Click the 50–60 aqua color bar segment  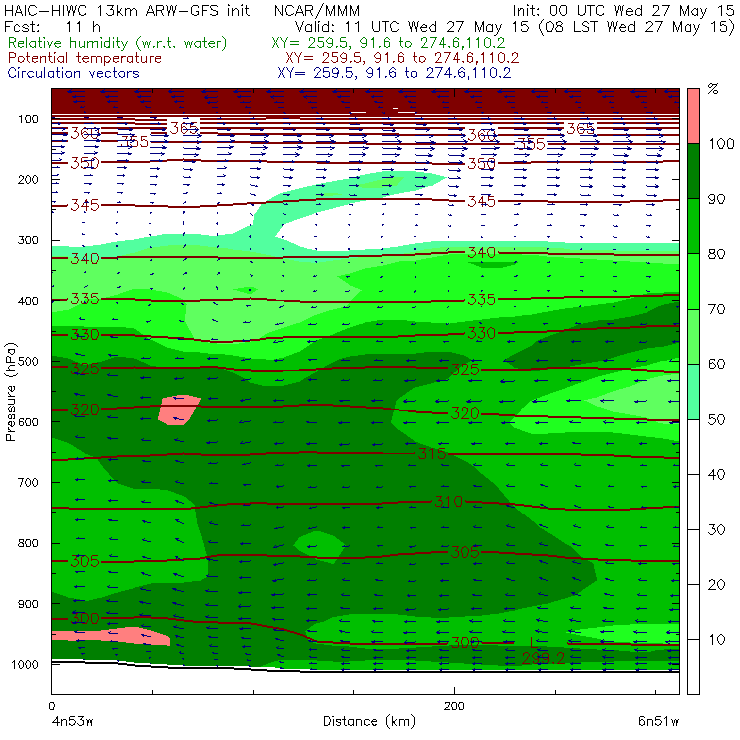(x=693, y=392)
